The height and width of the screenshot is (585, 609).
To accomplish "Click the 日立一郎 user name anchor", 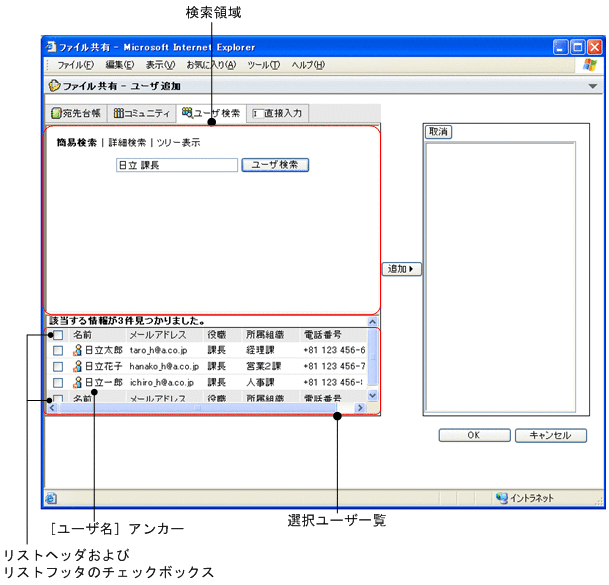I will 104,383.
